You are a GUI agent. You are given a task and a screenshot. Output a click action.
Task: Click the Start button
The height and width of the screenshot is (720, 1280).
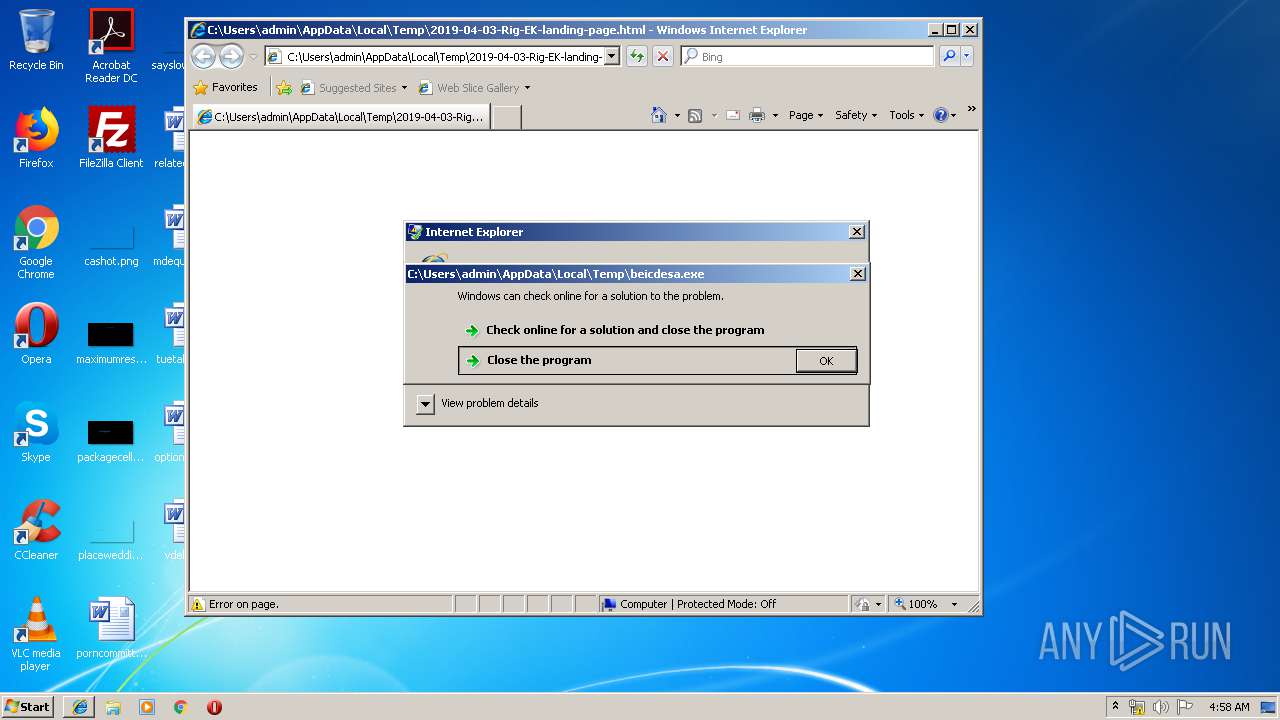pyautogui.click(x=28, y=706)
